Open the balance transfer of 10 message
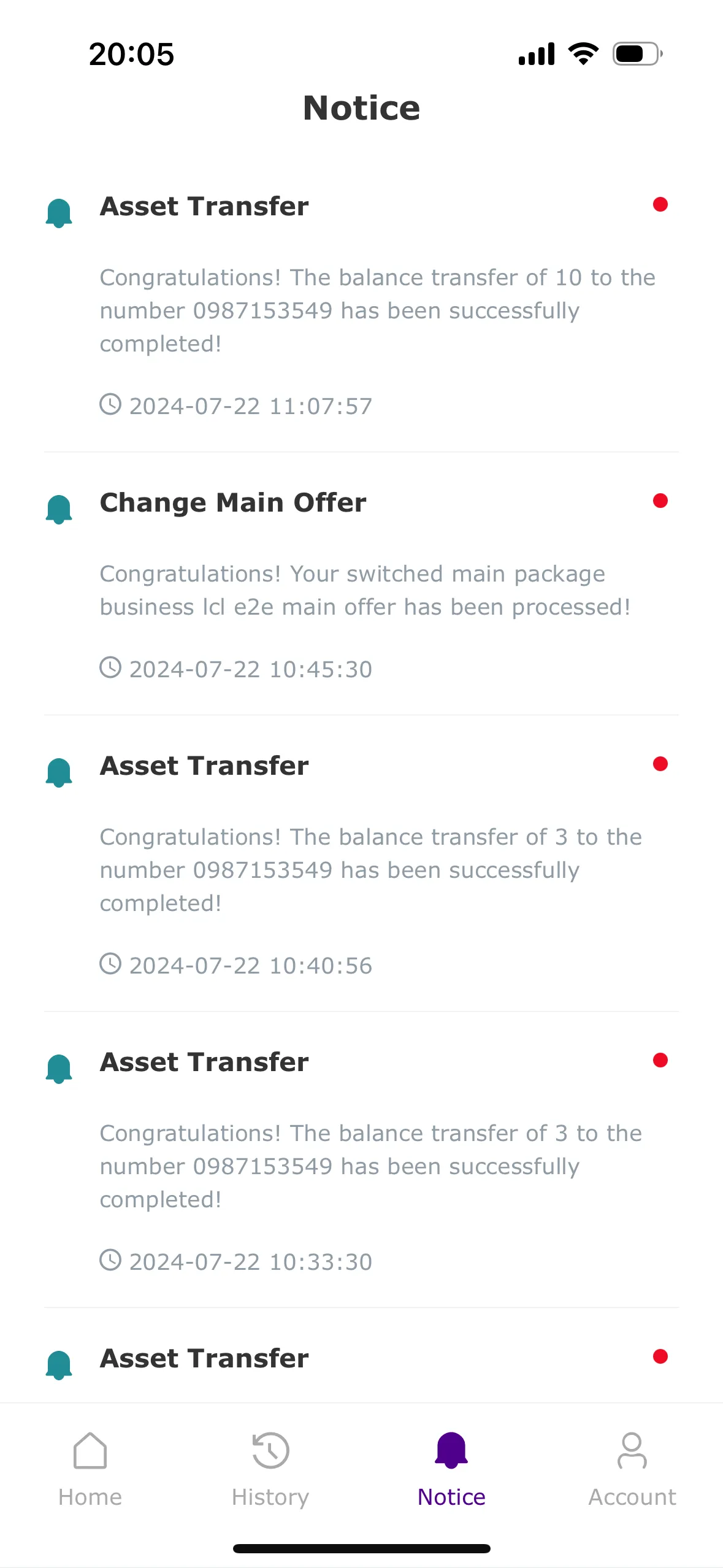The height and width of the screenshot is (1568, 723). click(x=377, y=310)
